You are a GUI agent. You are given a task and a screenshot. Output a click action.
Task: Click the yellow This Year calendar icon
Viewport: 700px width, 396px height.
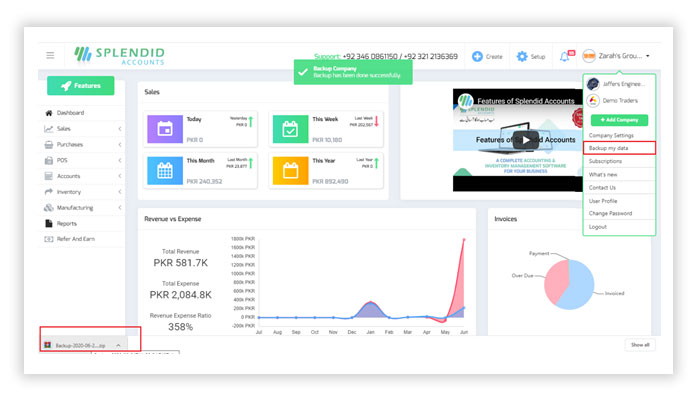tap(290, 171)
